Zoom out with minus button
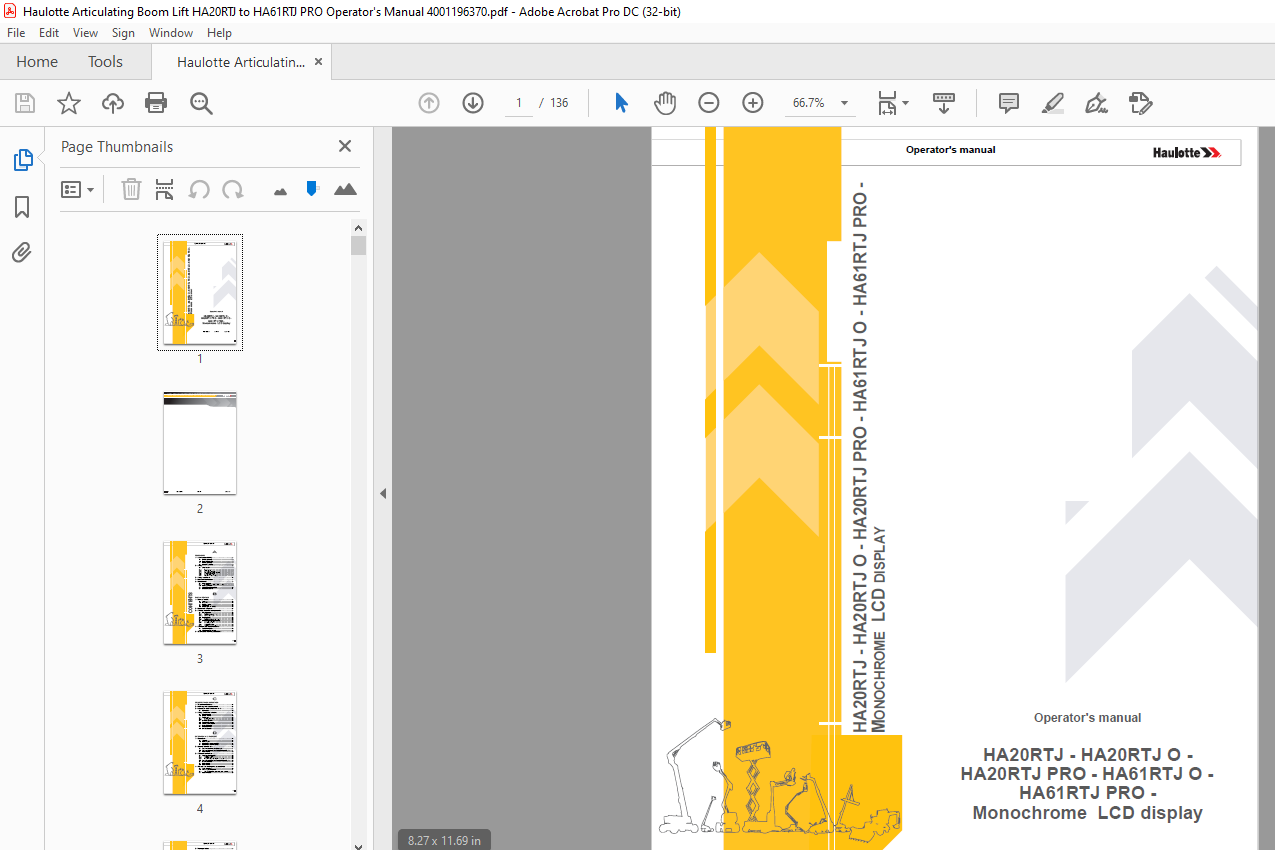Image resolution: width=1275 pixels, height=850 pixels. pos(709,103)
